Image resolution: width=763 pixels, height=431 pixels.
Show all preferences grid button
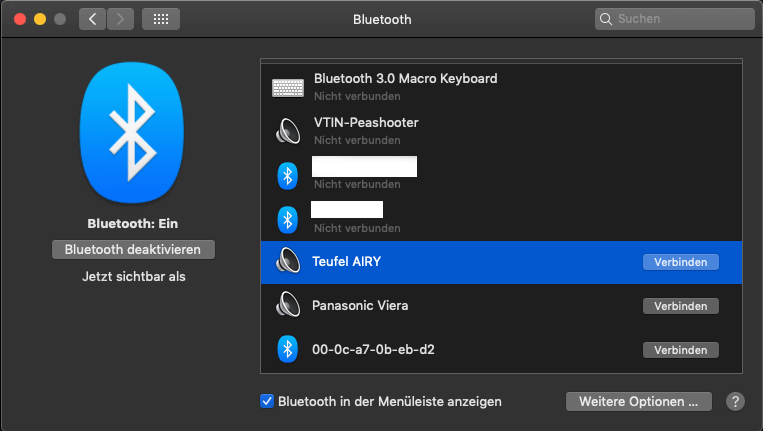coord(161,19)
